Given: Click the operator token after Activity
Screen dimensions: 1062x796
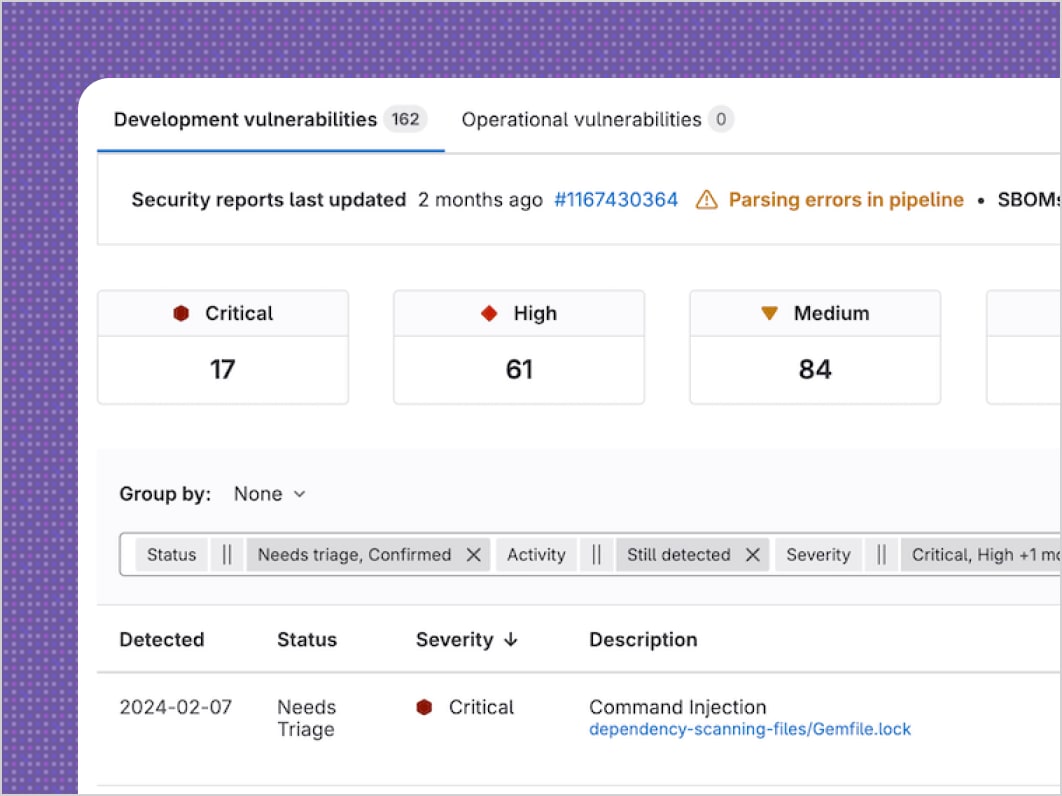Looking at the screenshot, I should click(596, 555).
